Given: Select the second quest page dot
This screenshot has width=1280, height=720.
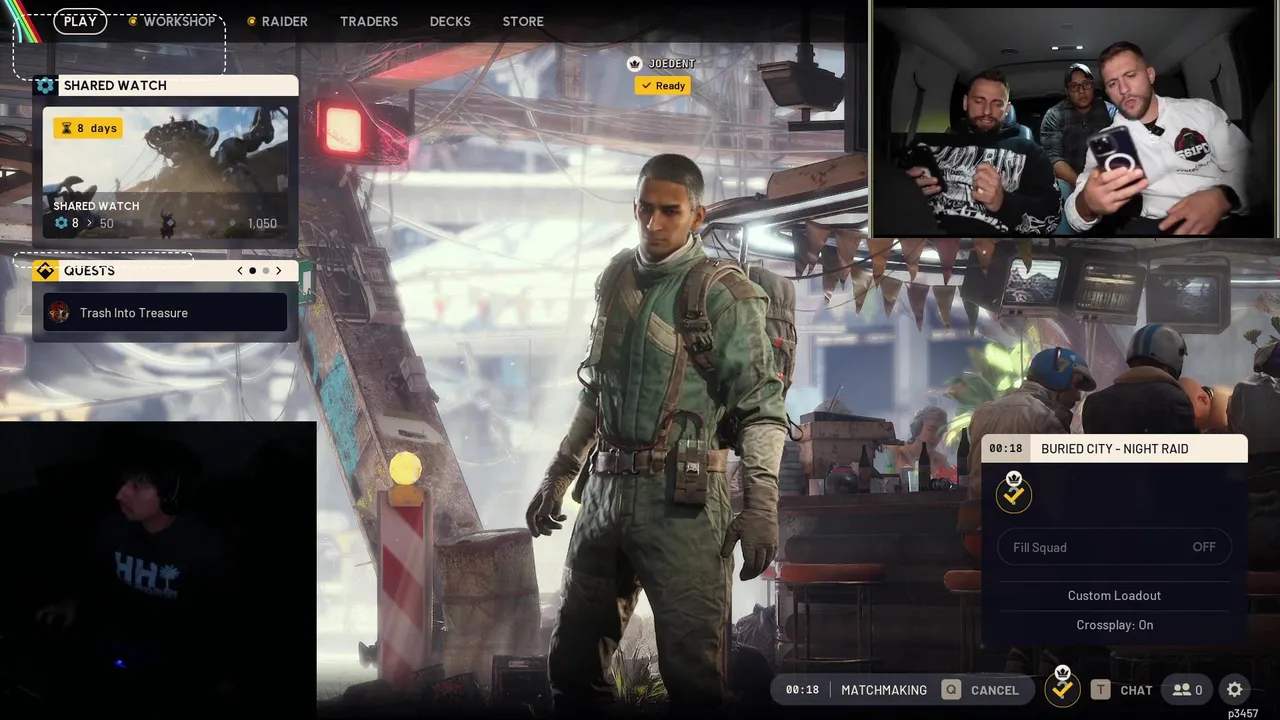Looking at the screenshot, I should pyautogui.click(x=265, y=271).
